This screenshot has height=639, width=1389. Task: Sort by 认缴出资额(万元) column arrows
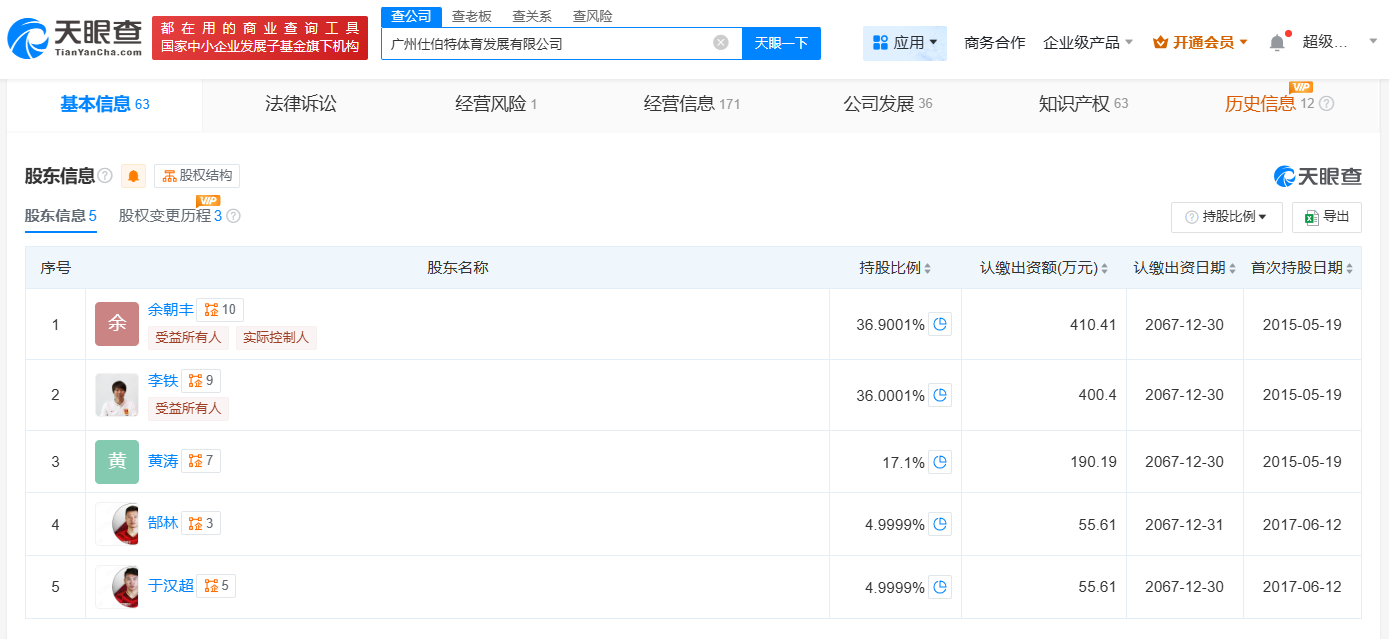(x=1105, y=268)
